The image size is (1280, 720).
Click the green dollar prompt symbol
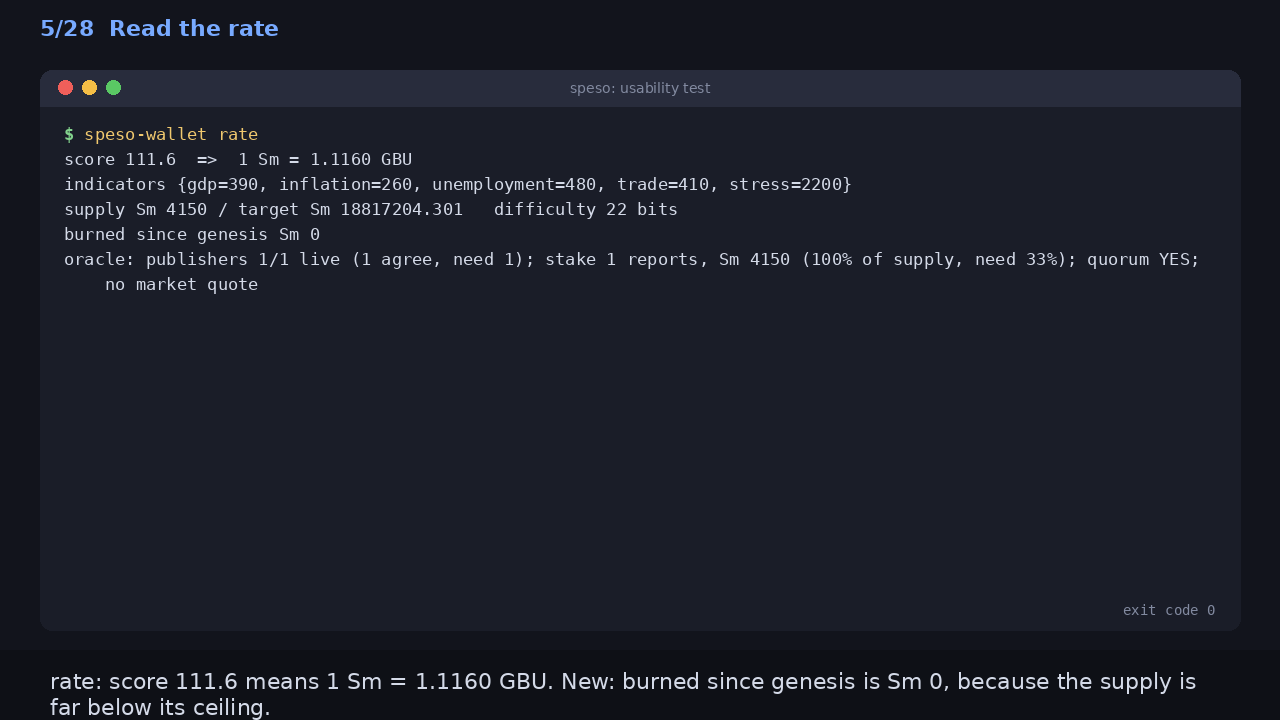69,134
